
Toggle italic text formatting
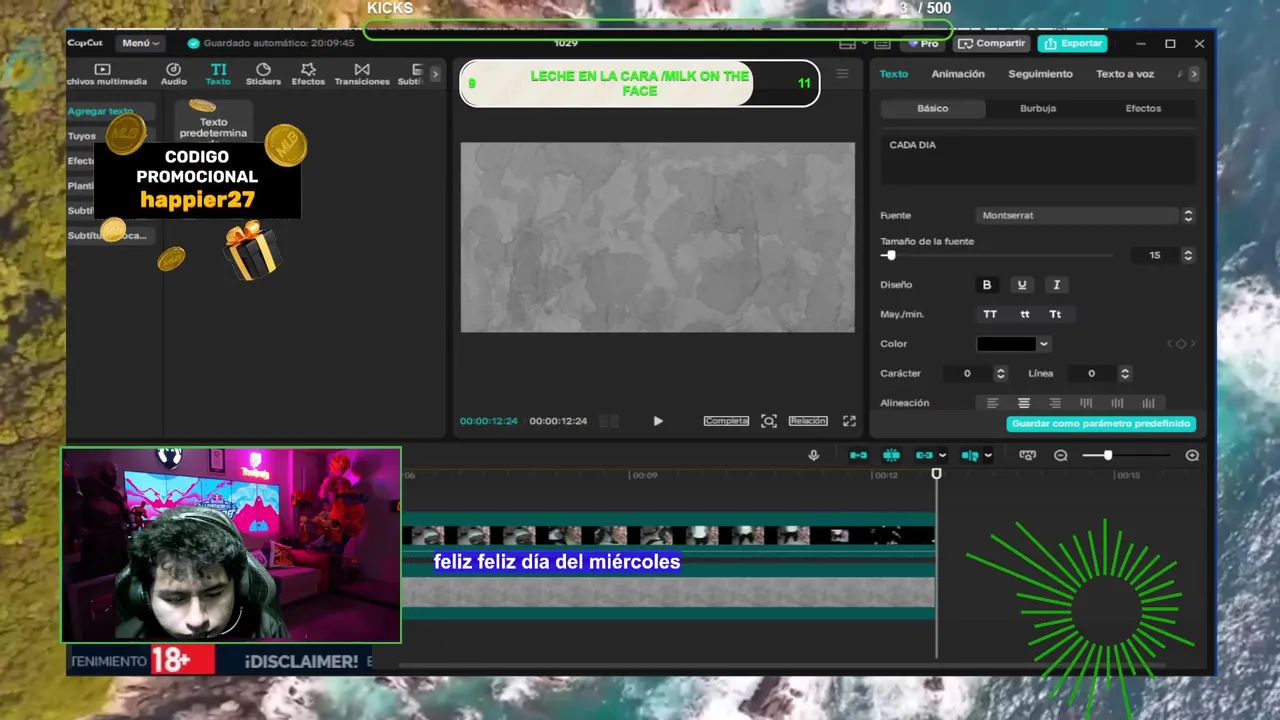point(1056,285)
